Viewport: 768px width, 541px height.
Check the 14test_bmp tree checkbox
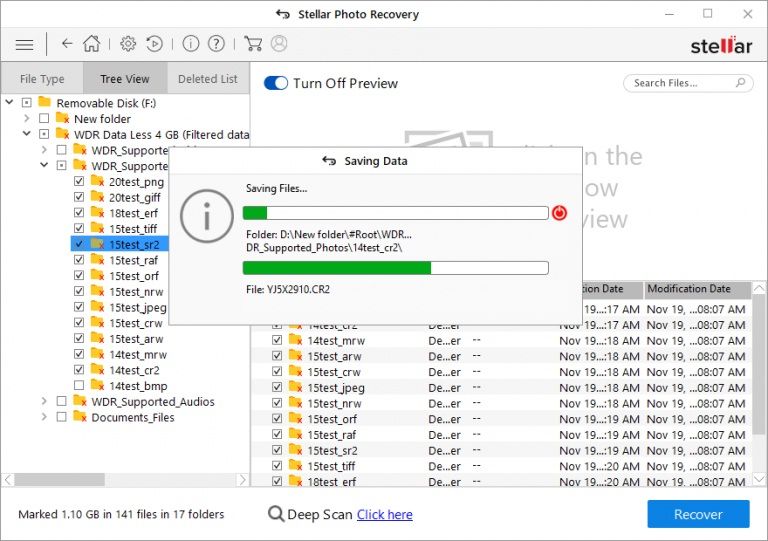79,385
